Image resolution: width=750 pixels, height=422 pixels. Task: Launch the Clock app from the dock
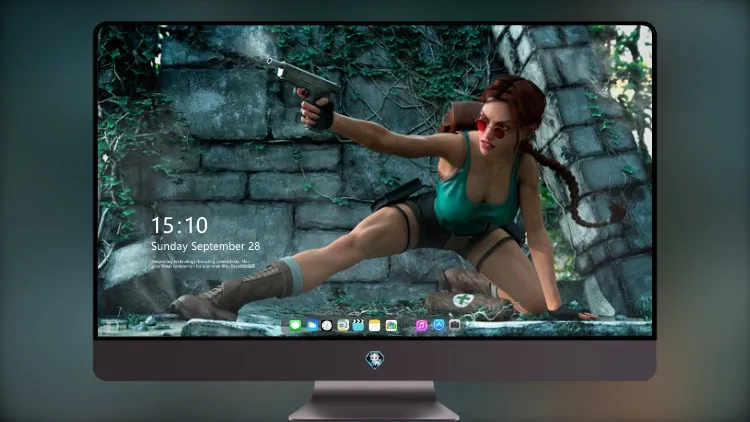coord(327,326)
